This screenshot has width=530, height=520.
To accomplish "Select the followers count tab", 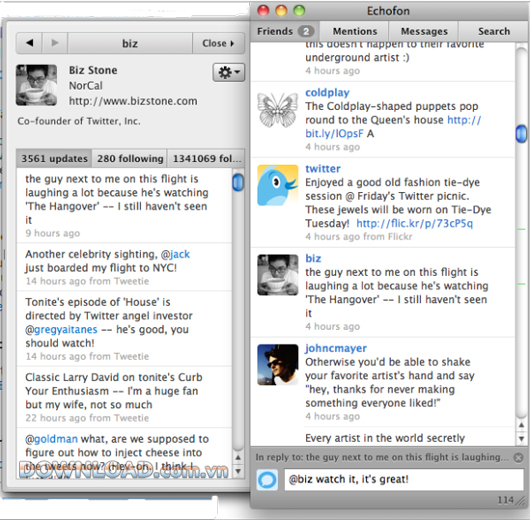I will point(206,158).
